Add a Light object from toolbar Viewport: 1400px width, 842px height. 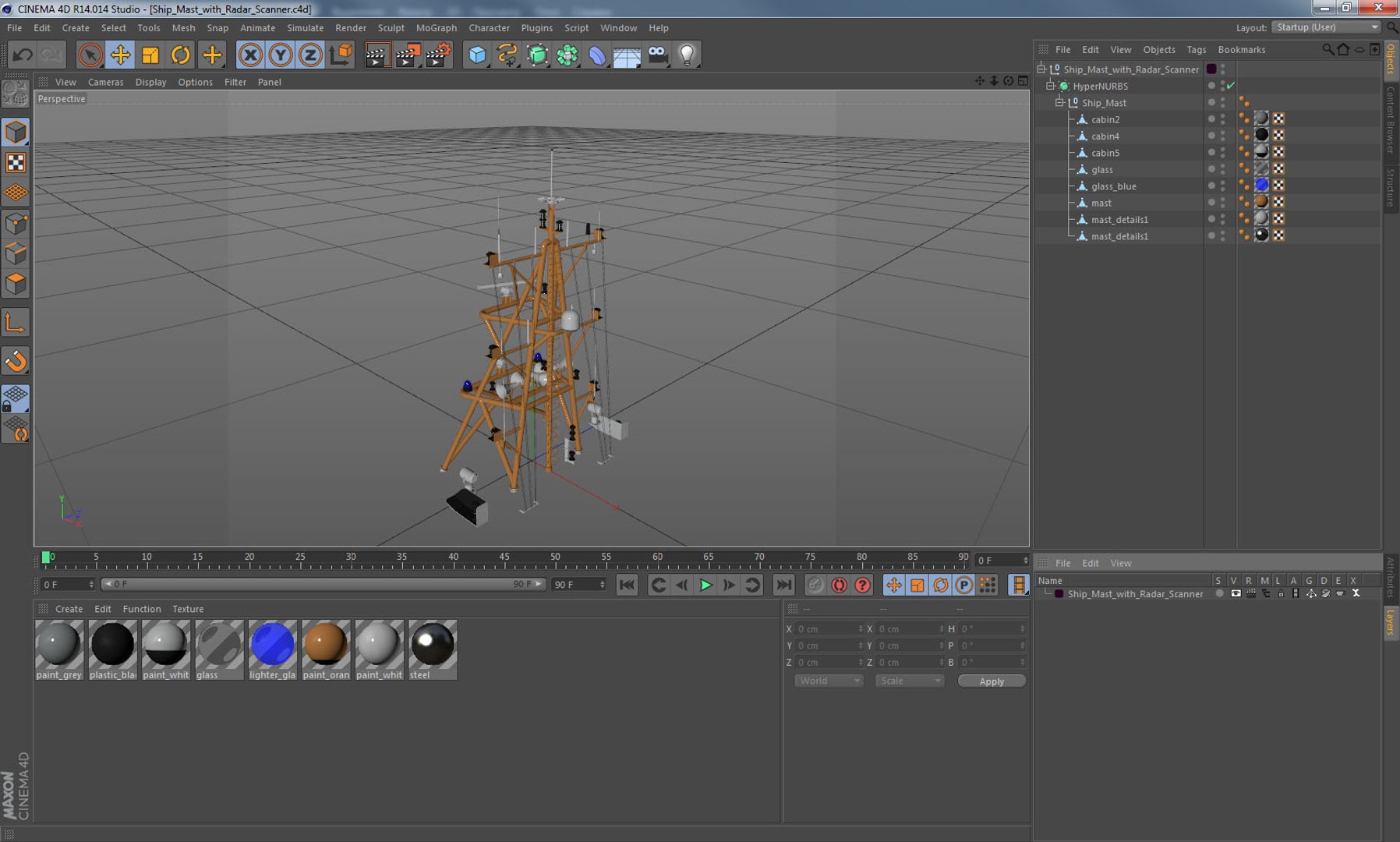click(x=687, y=55)
